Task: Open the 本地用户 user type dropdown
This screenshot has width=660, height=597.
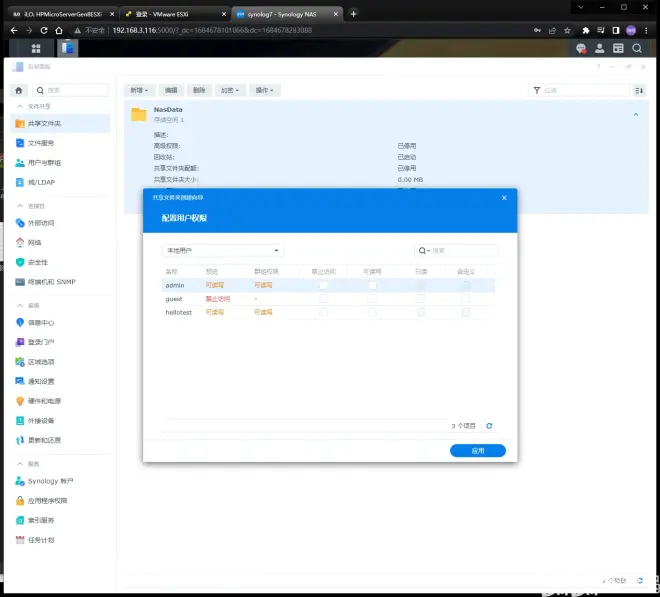Action: click(222, 251)
